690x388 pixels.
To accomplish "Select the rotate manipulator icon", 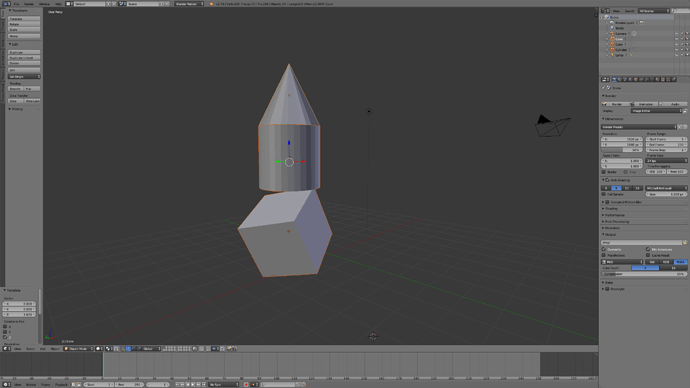I will tap(134, 349).
